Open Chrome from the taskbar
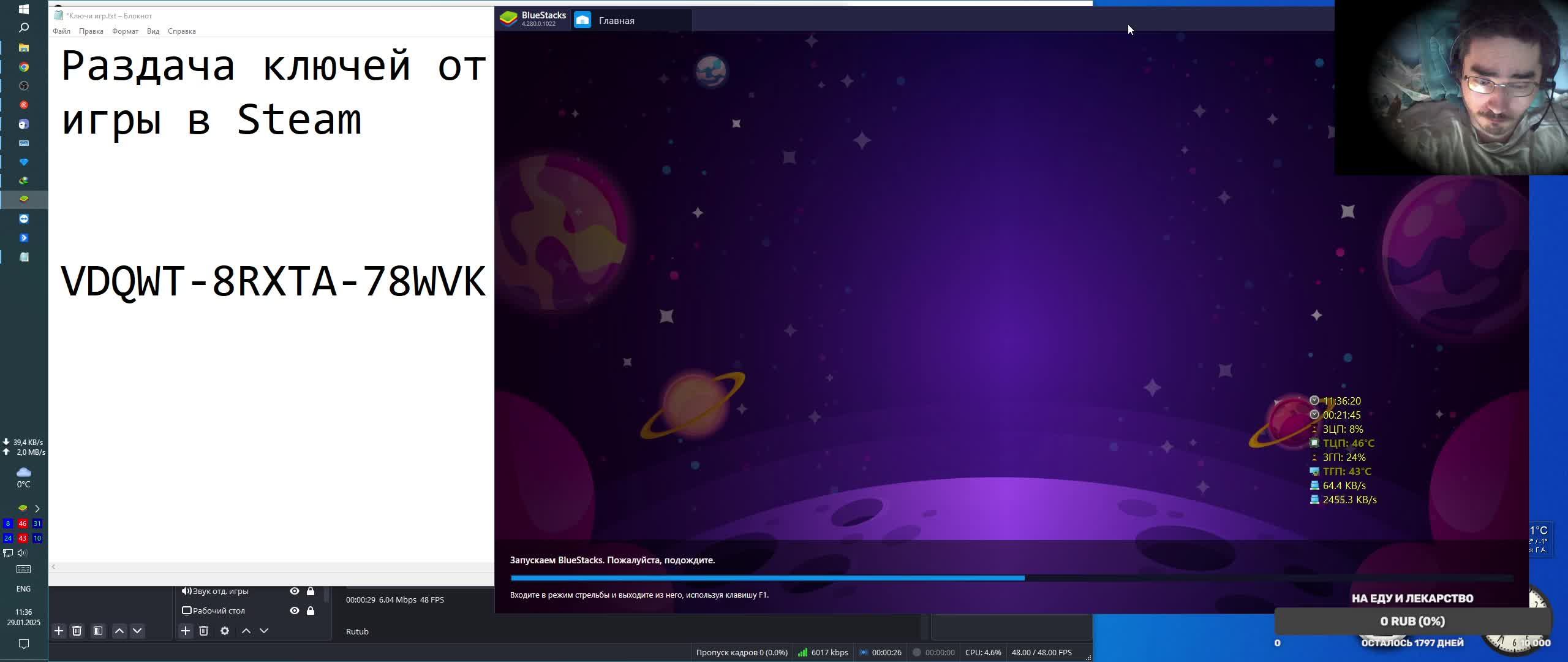The height and width of the screenshot is (662, 1568). (x=24, y=67)
